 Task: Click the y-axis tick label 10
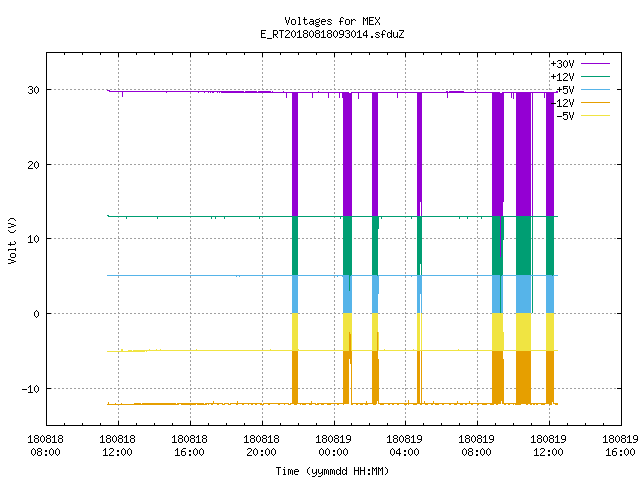[33, 239]
